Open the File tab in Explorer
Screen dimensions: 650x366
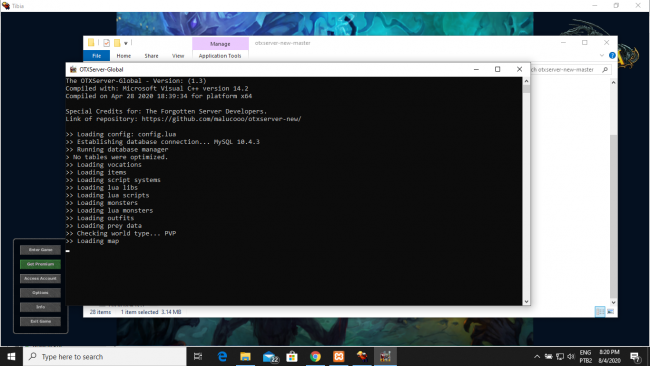(x=97, y=56)
